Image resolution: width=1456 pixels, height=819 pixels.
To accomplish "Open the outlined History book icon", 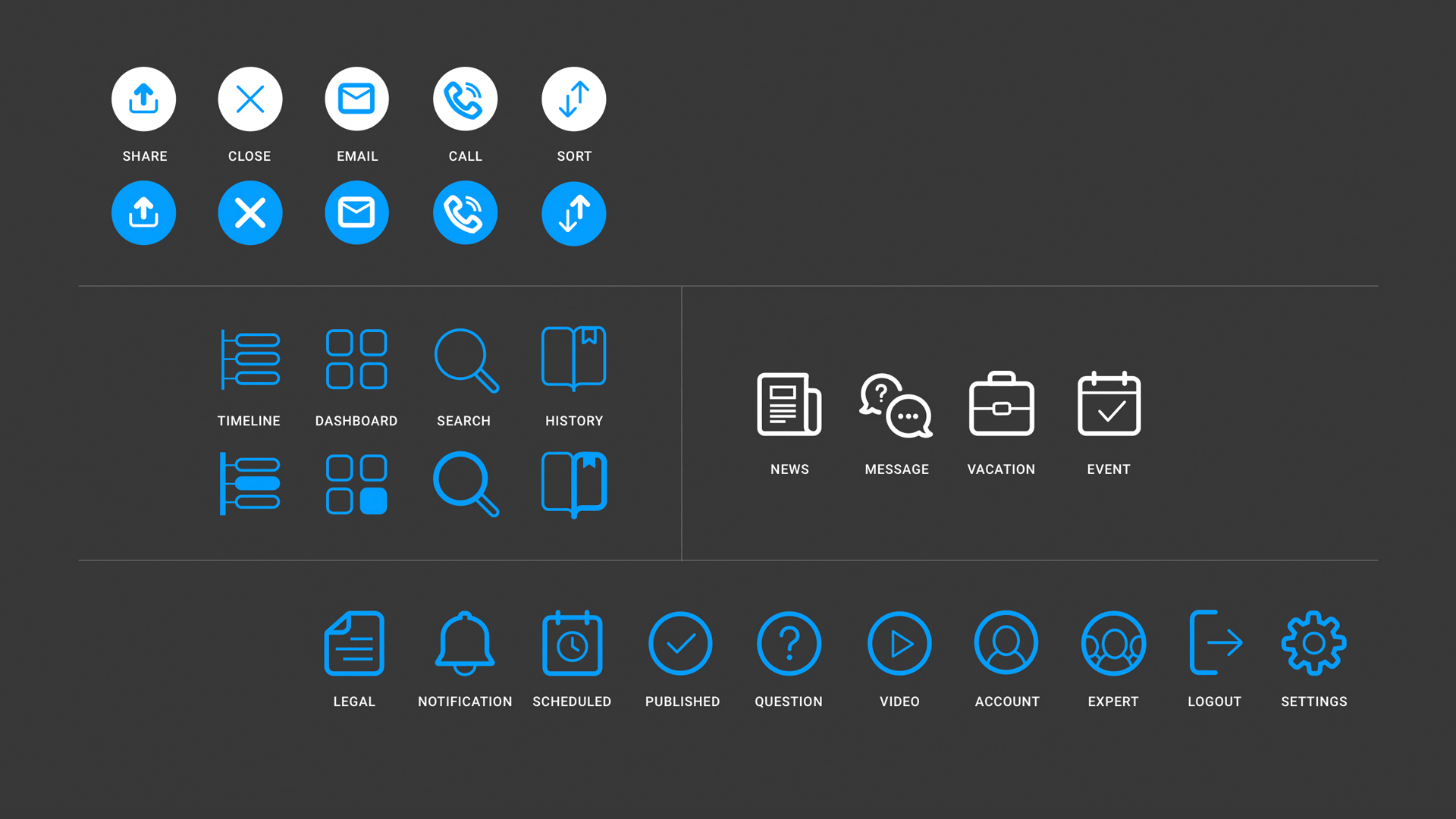I will point(573,358).
